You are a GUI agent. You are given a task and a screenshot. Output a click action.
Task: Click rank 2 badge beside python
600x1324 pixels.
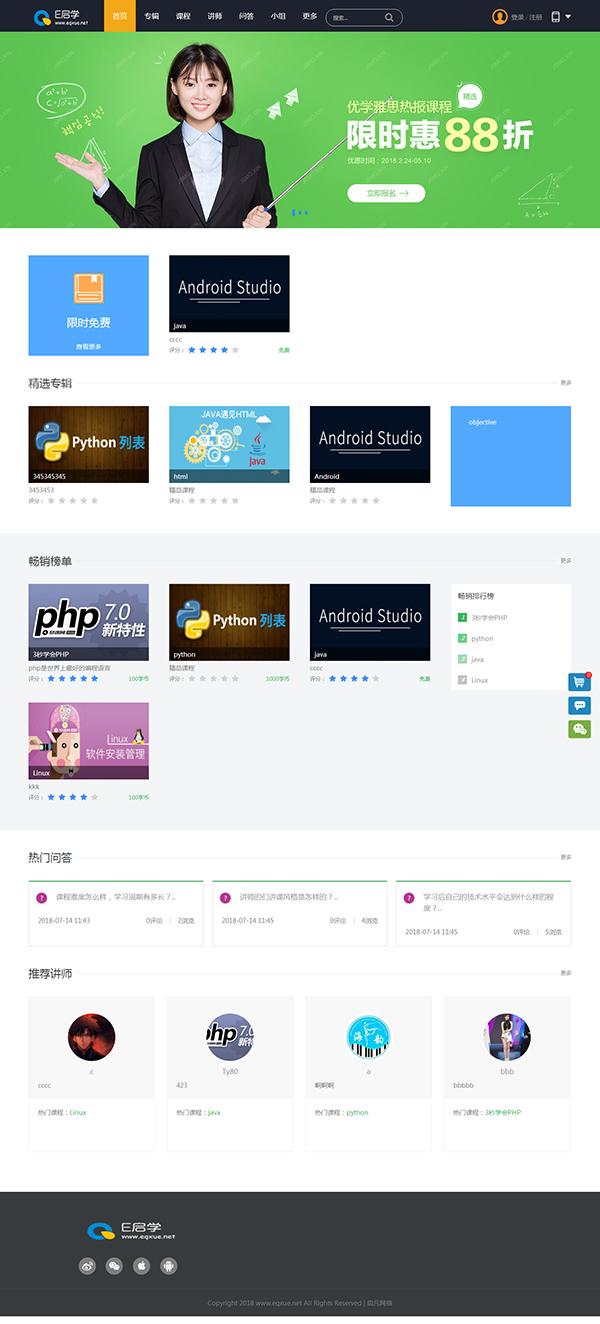[x=462, y=638]
